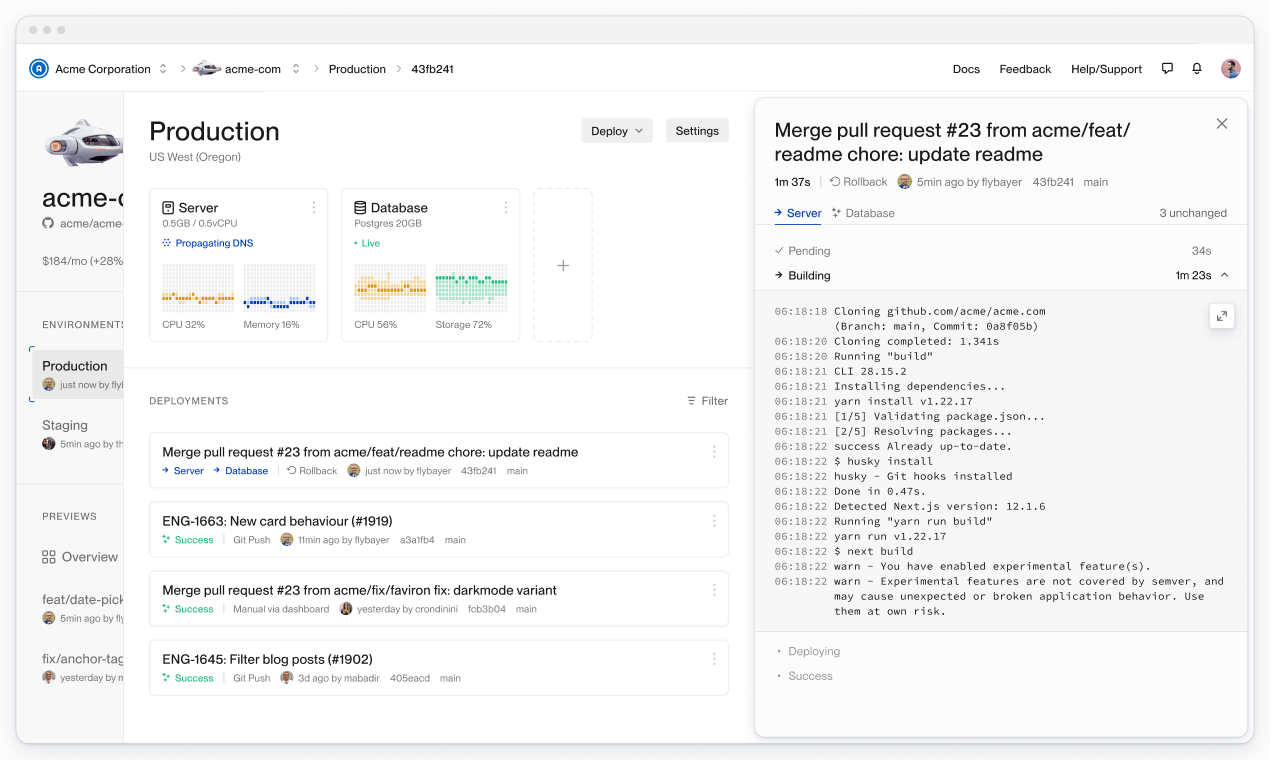Open ENG-1645 Filter blog posts deployment
Viewport: 1270px width, 760px height.
pyautogui.click(x=439, y=667)
